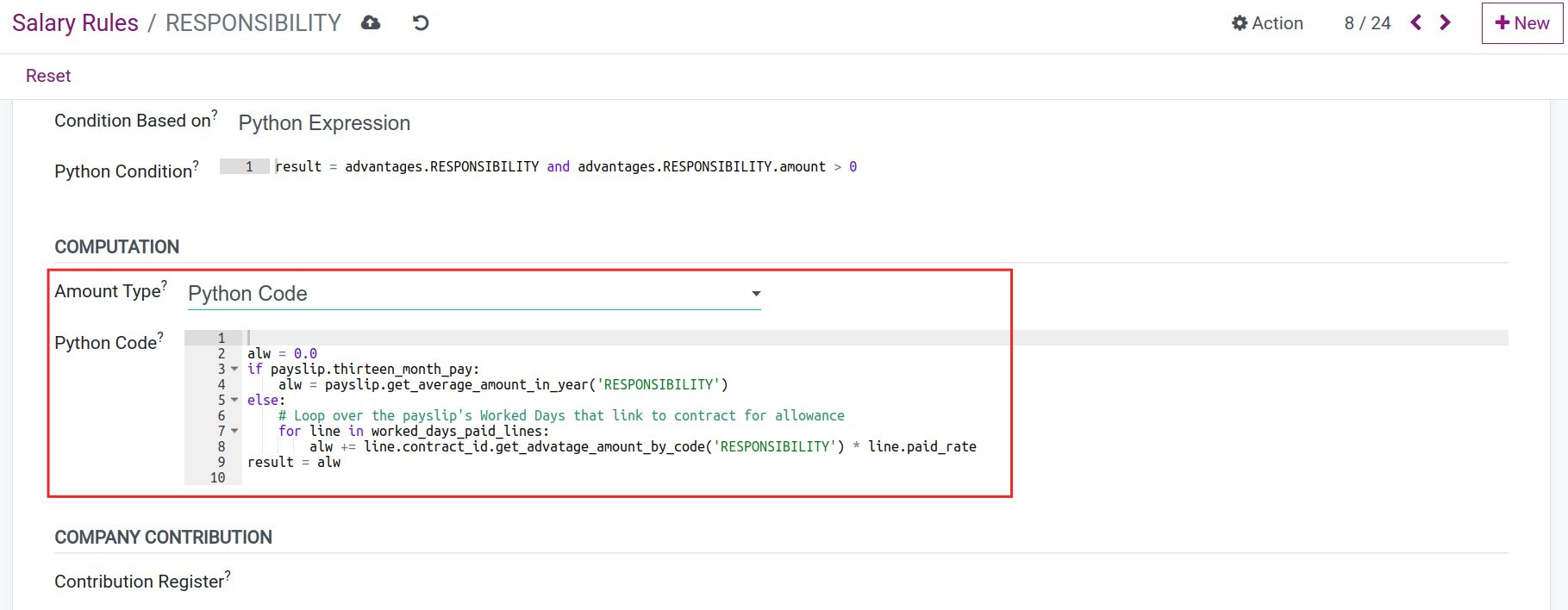This screenshot has width=1568, height=610.
Task: Open the Action gear menu
Action: [1267, 23]
